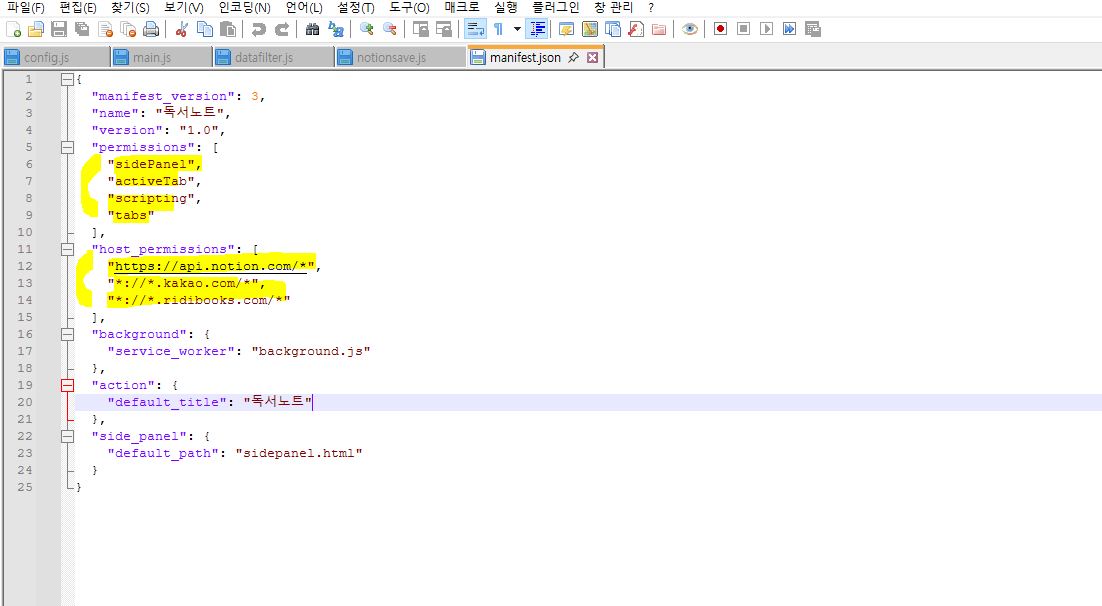The height and width of the screenshot is (606, 1102).
Task: Click the New file toolbar icon
Action: coord(13,30)
